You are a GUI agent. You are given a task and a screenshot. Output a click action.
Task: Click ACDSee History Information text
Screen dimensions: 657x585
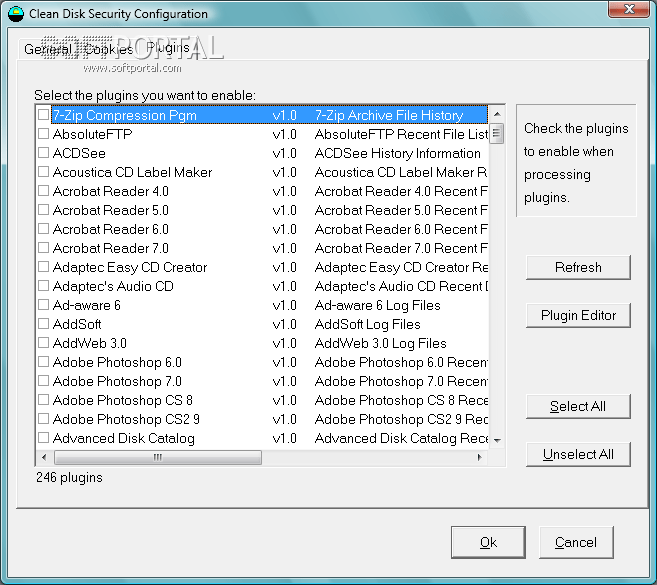[x=397, y=153]
